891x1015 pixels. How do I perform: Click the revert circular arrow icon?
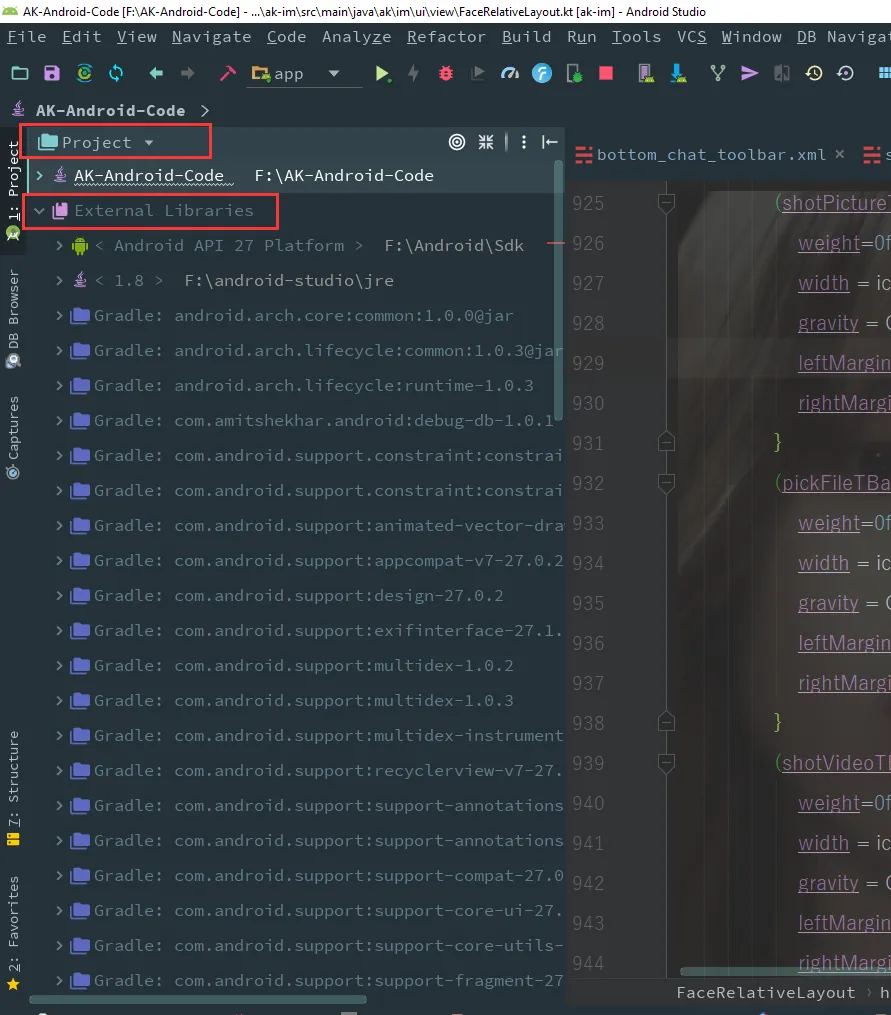pyautogui.click(x=846, y=73)
